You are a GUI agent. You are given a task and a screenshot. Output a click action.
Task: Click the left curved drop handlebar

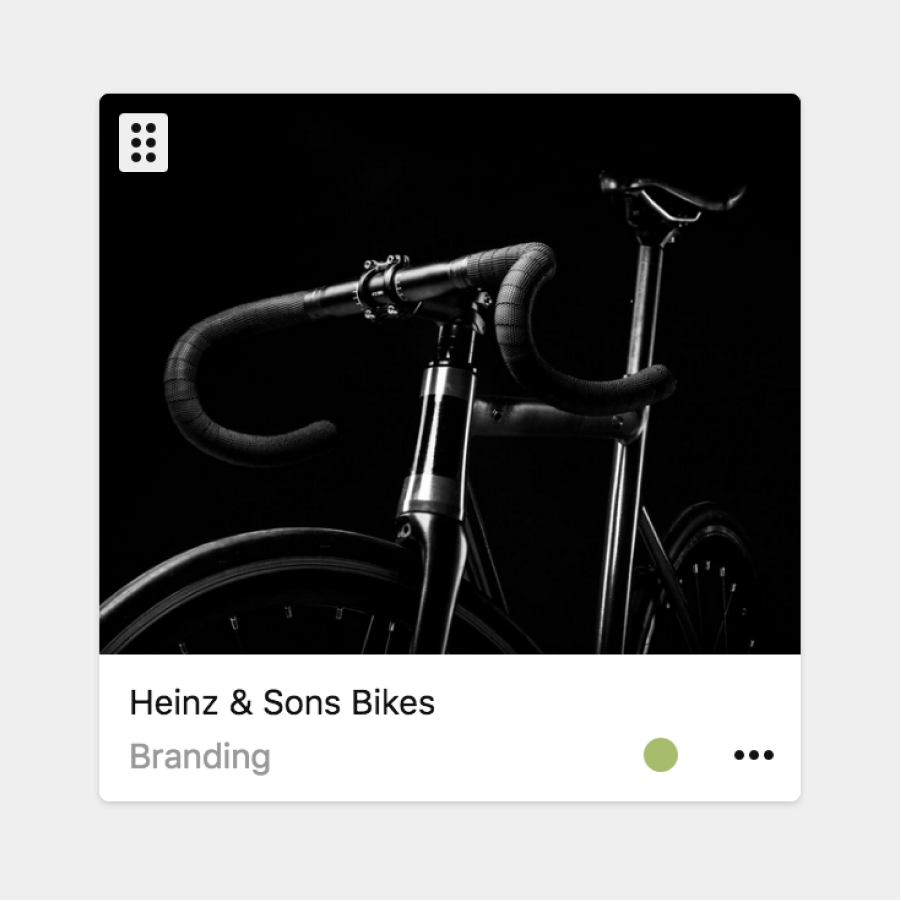241,379
